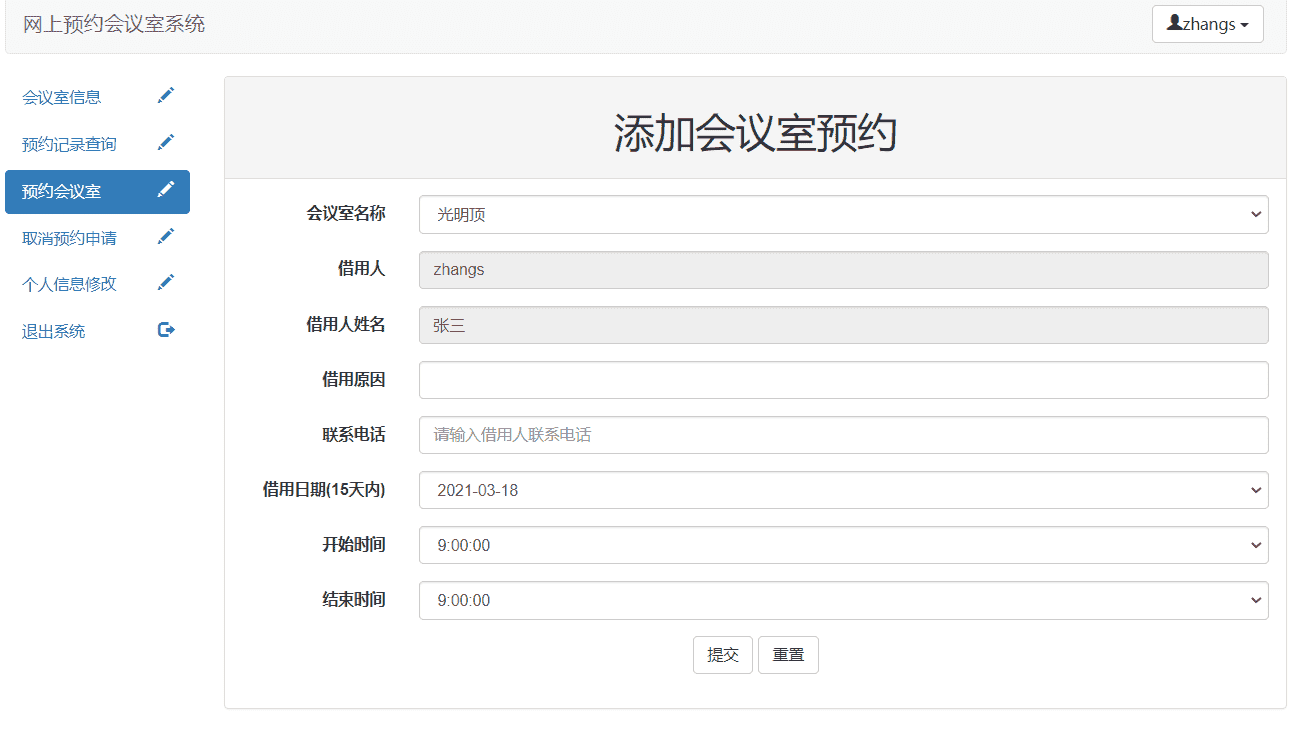Click the 借用原因 form label
Viewport: 1315px width, 734px height.
tap(353, 379)
